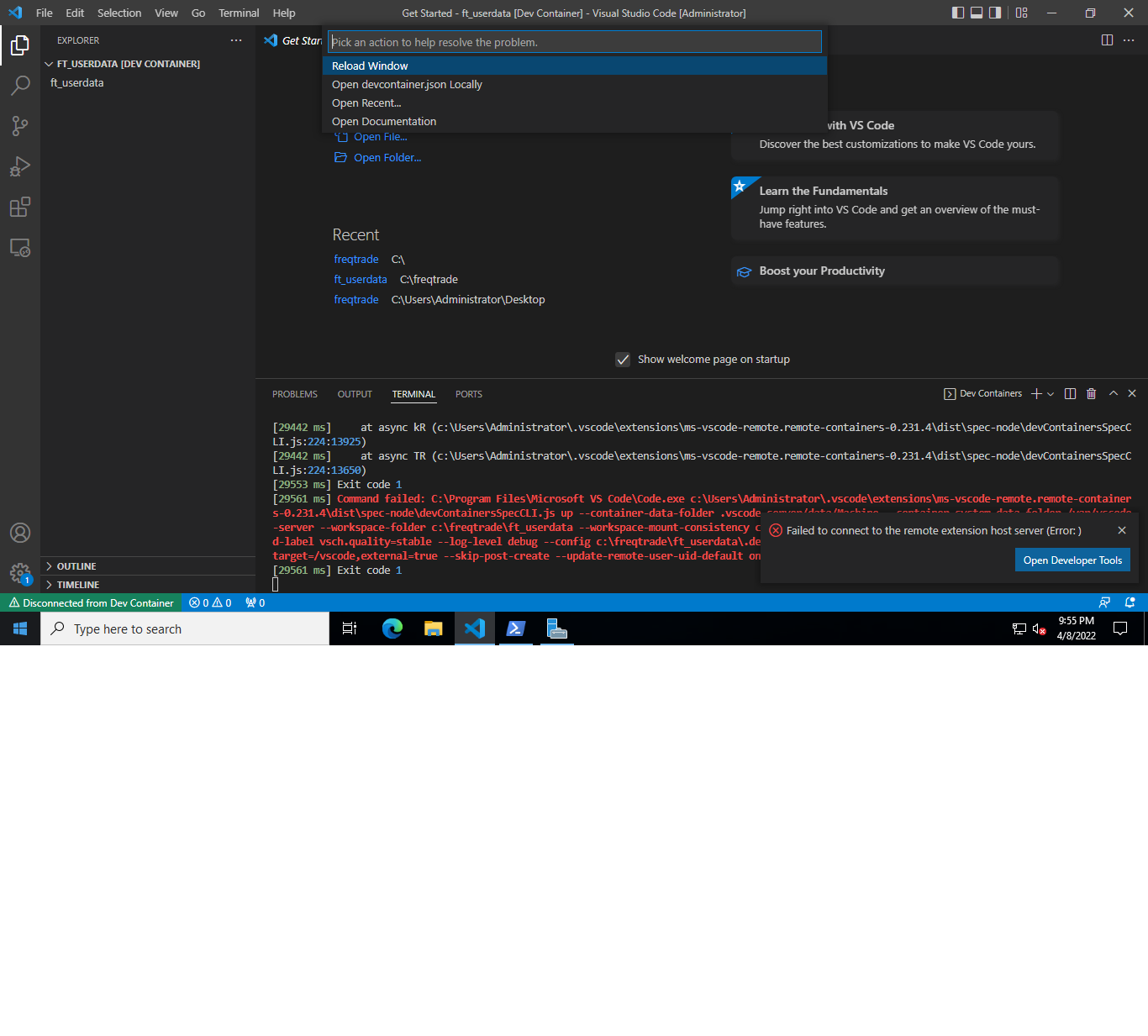Open editor more actions ellipsis
The image size is (1148, 1036).
(x=1129, y=40)
